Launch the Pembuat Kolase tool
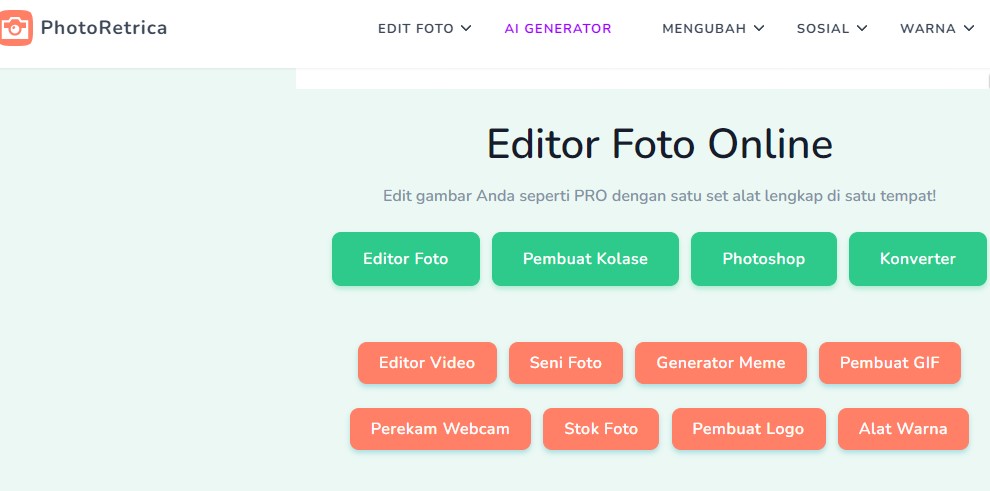Image resolution: width=990 pixels, height=491 pixels. tap(585, 259)
